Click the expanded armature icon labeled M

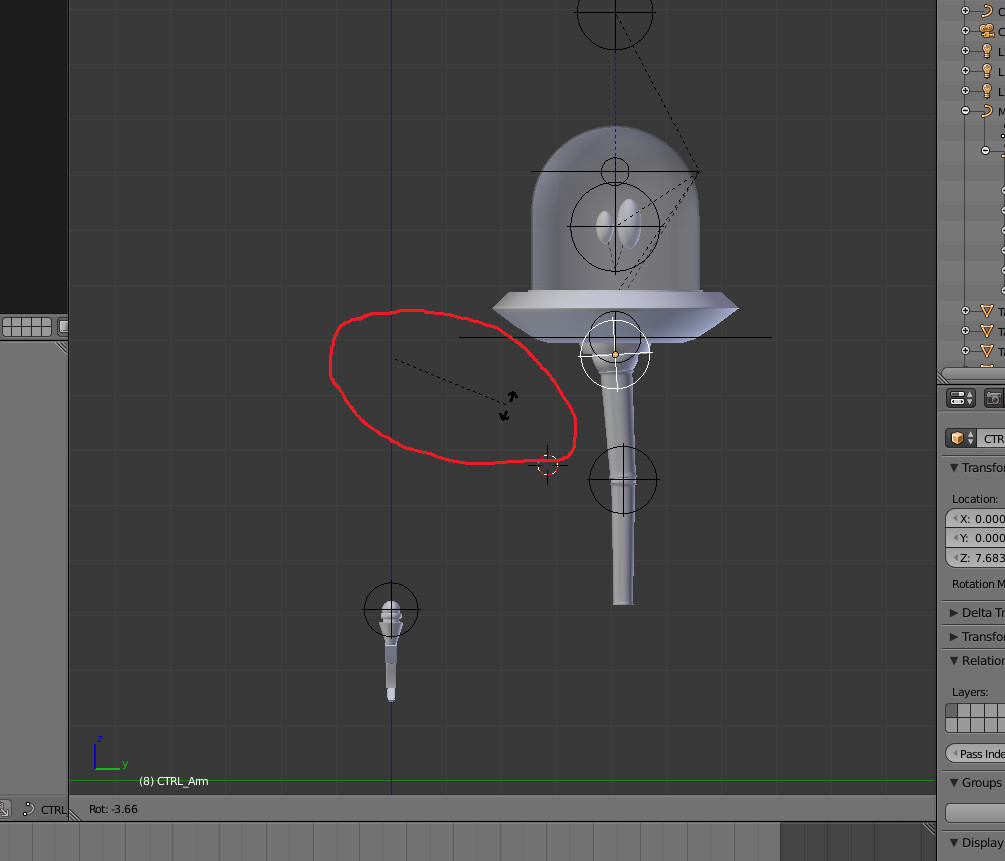987,111
